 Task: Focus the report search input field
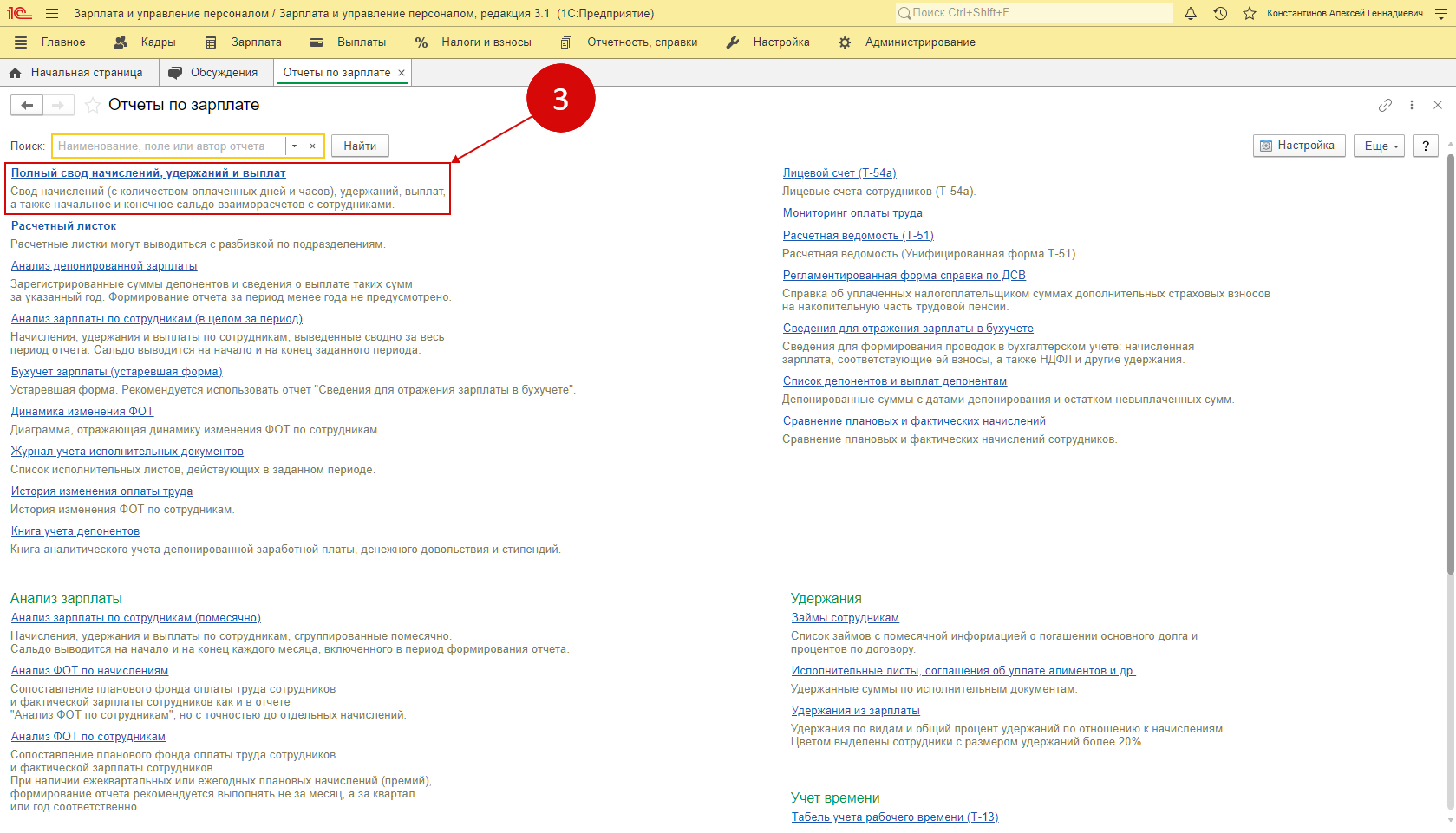tap(169, 146)
